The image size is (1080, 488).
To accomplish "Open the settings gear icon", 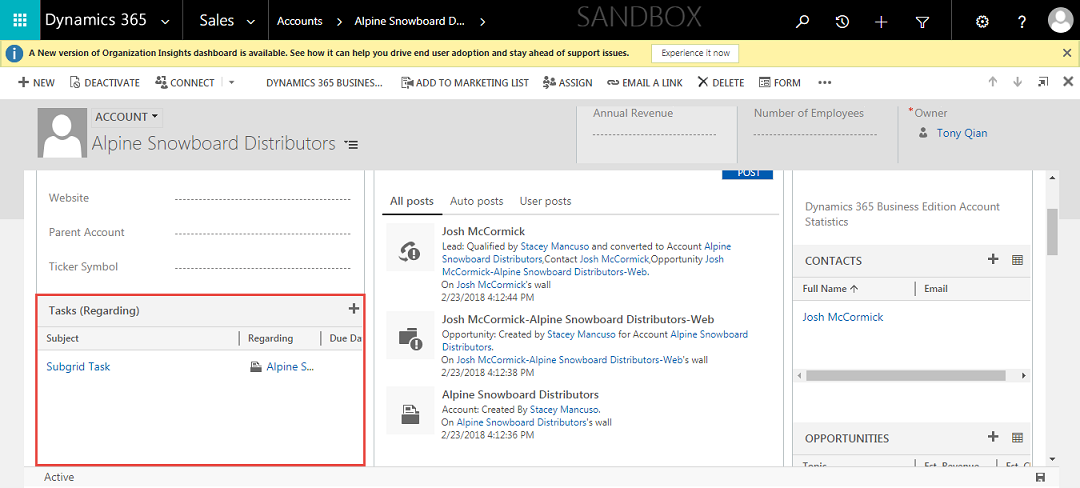I will pyautogui.click(x=982, y=22).
